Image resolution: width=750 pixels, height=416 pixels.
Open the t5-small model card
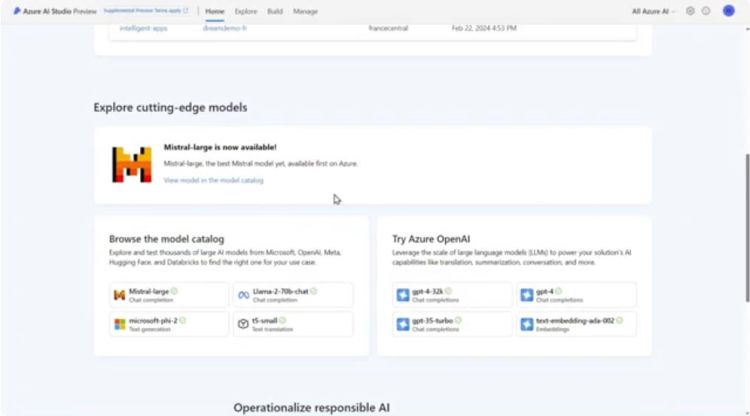coord(293,324)
